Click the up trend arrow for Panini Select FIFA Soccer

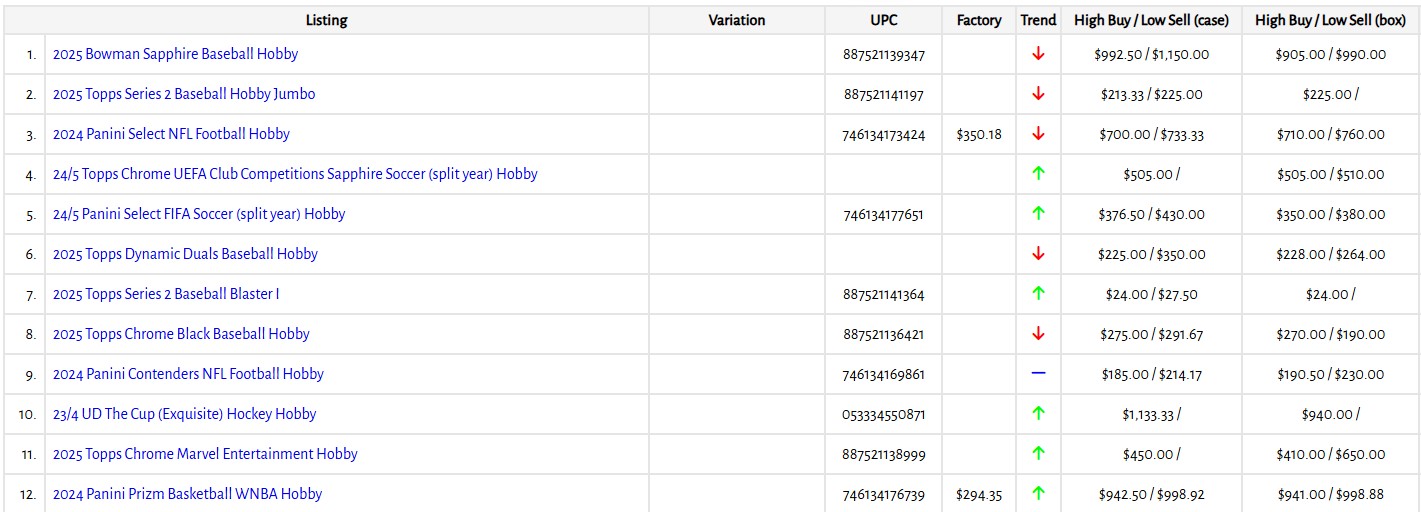point(1038,214)
